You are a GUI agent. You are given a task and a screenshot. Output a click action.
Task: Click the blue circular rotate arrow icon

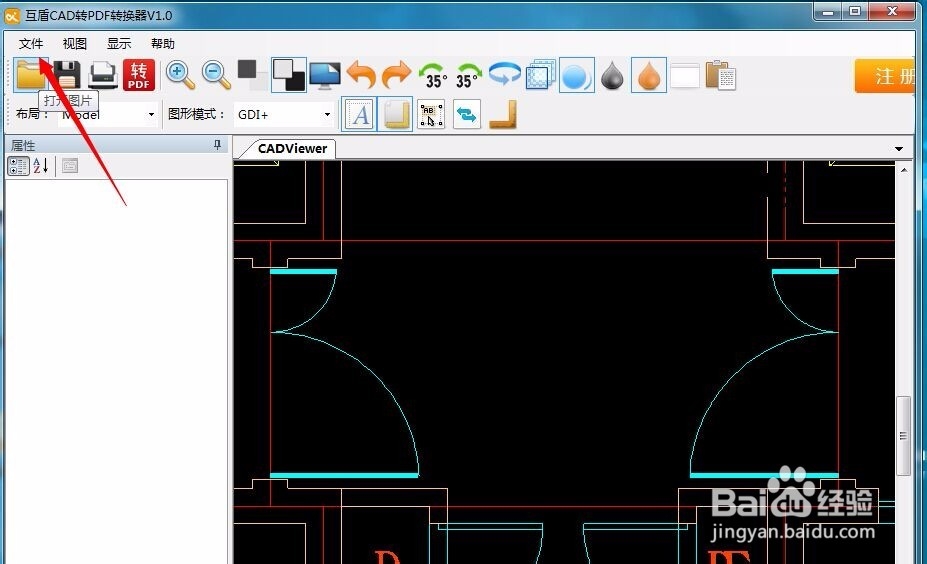(x=504, y=74)
